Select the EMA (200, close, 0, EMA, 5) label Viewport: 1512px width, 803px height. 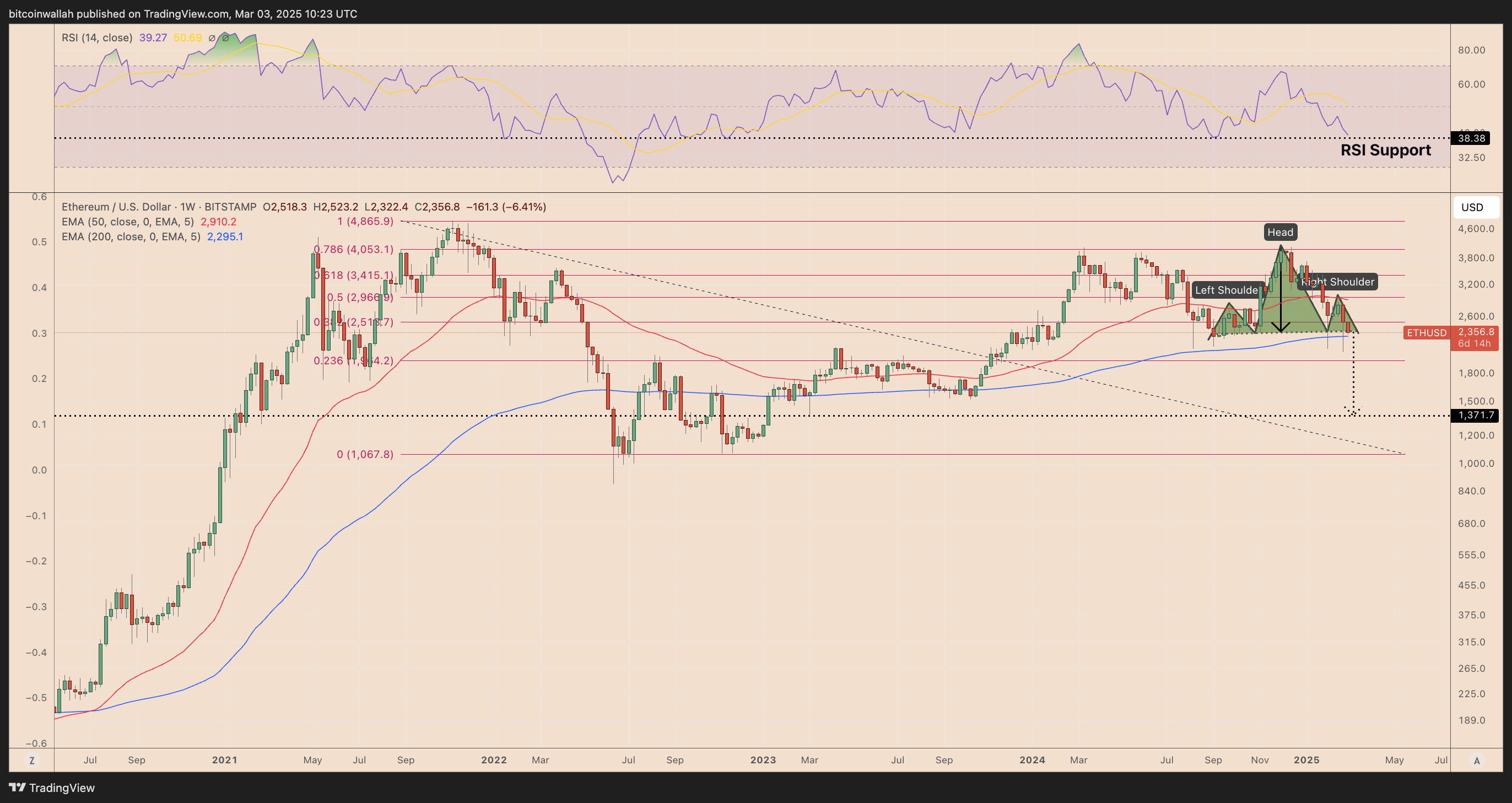(x=131, y=236)
